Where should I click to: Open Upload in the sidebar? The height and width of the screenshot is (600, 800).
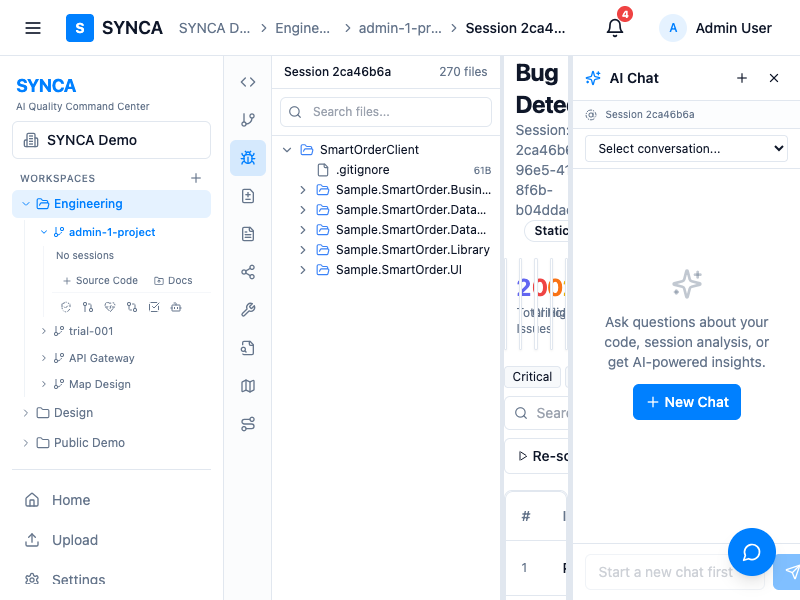[74, 540]
